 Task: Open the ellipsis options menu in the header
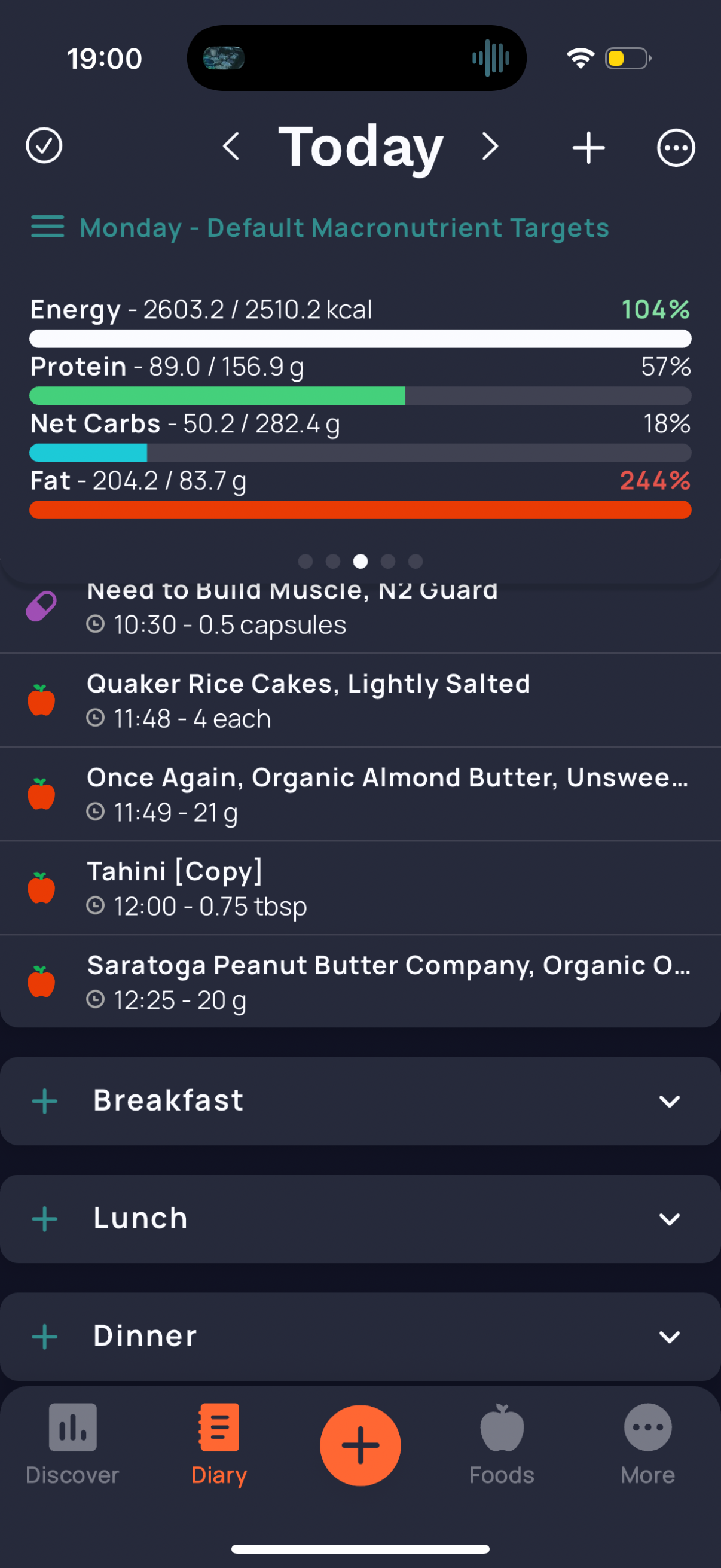tap(676, 147)
